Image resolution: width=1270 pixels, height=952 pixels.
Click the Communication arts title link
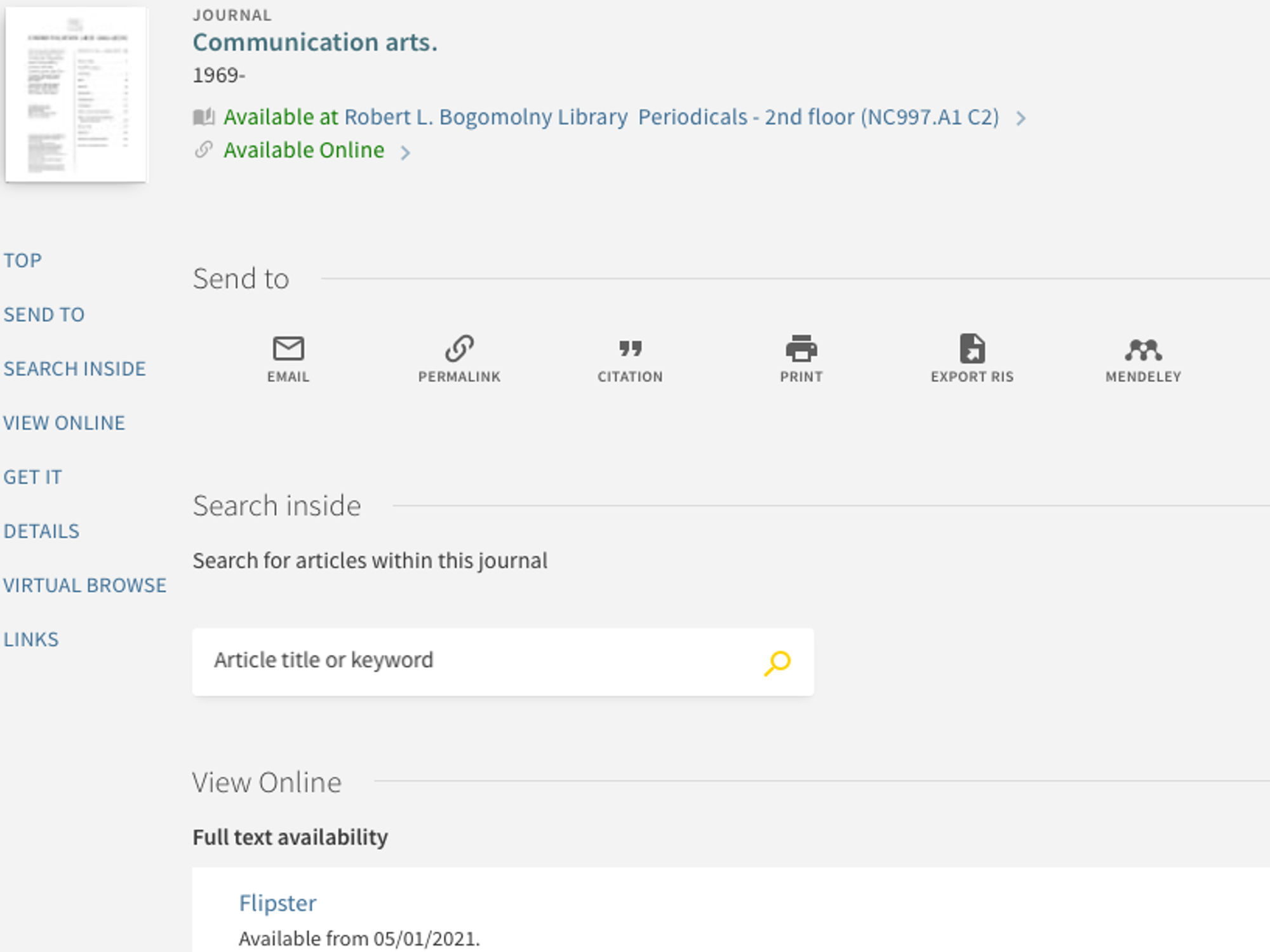(314, 43)
